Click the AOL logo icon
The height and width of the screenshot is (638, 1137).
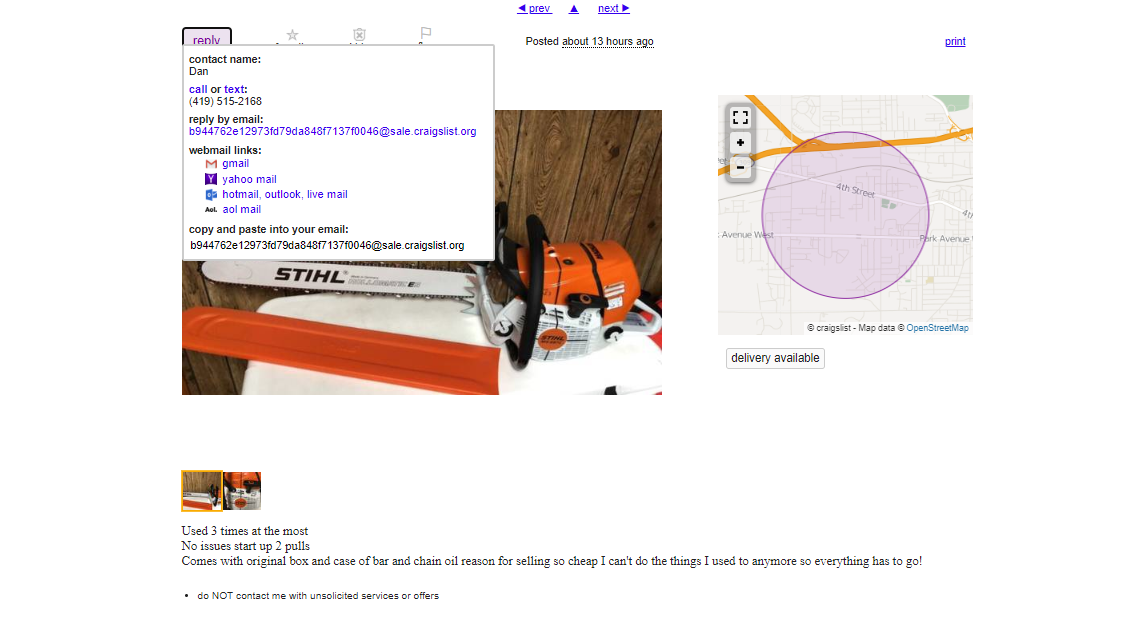pyautogui.click(x=211, y=210)
